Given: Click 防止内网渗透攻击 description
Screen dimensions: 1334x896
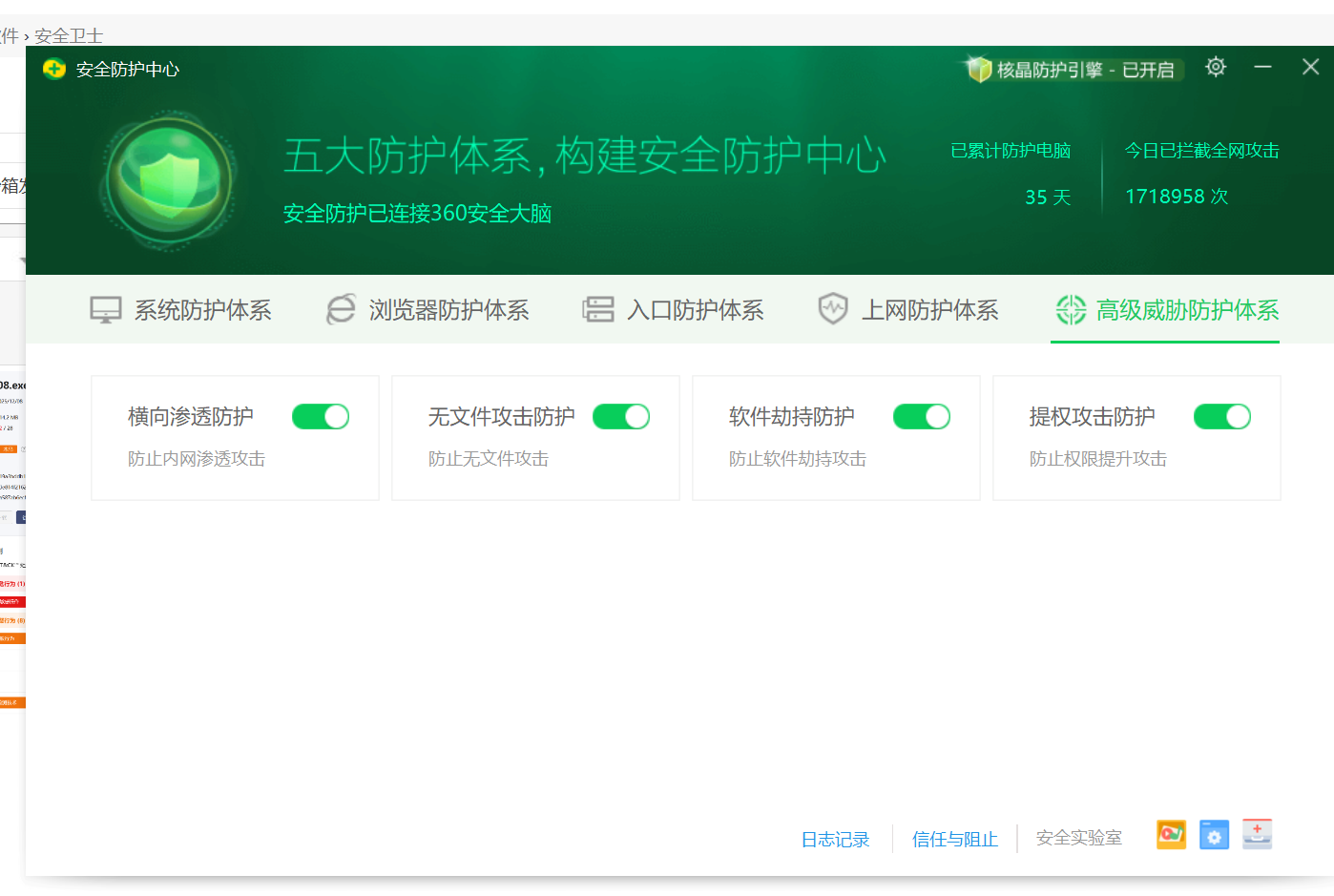Looking at the screenshot, I should click(x=197, y=459).
